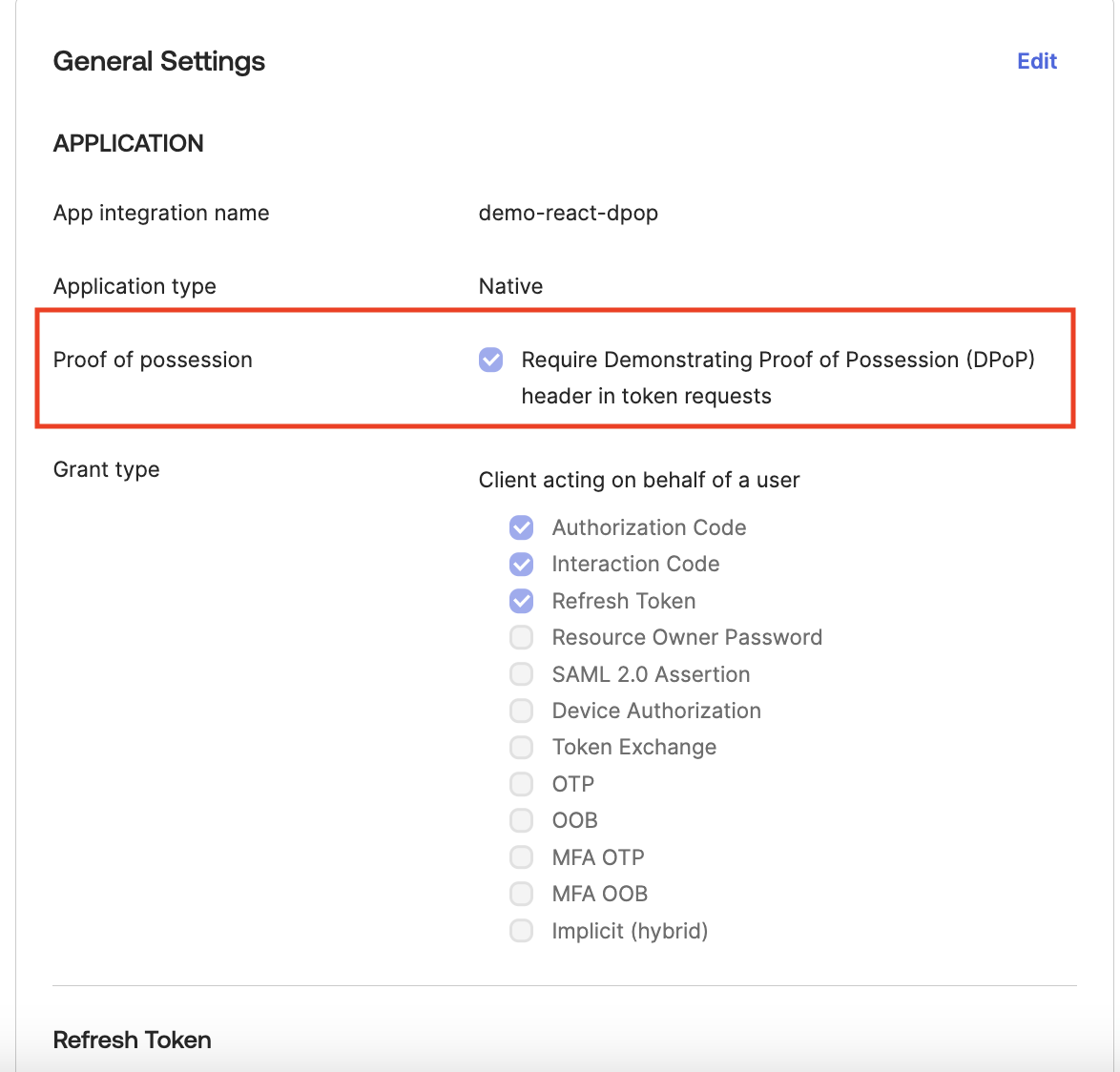Screen dimensions: 1120x1072
Task: Open Edit for General Settings
Action: pyautogui.click(x=1036, y=61)
